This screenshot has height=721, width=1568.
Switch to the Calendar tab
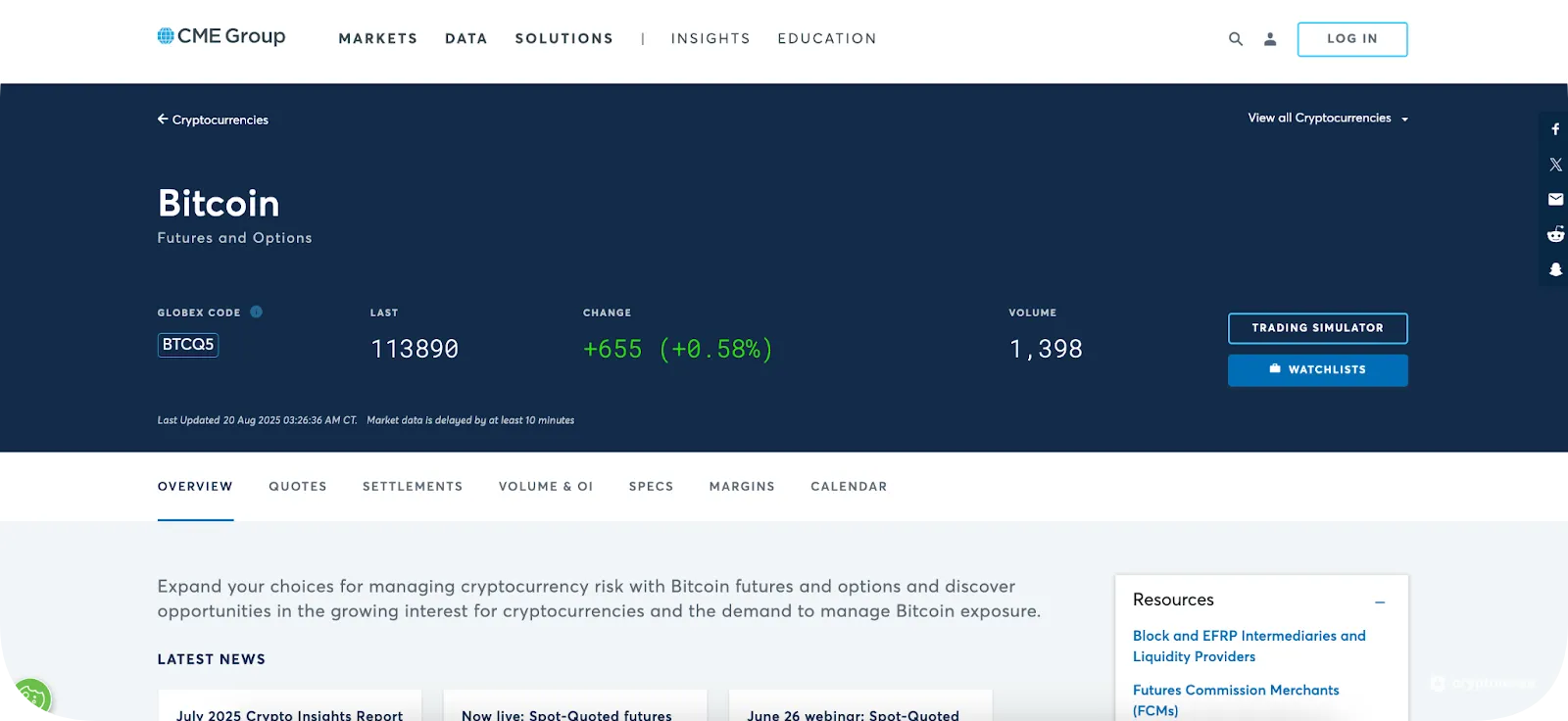[x=849, y=487]
